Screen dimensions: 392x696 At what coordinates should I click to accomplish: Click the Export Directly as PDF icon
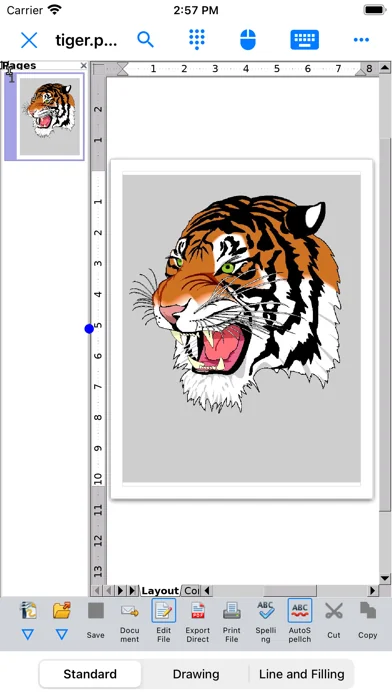click(x=198, y=621)
